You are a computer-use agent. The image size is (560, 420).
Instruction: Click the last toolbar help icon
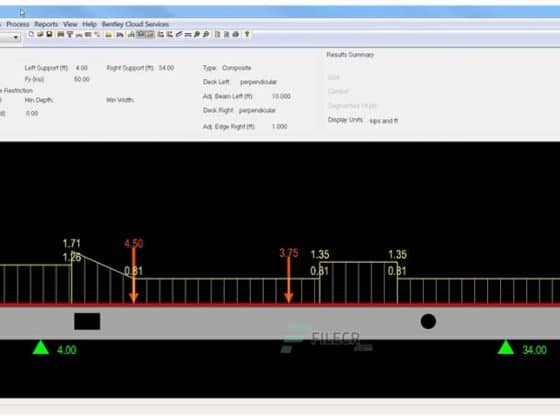point(247,35)
